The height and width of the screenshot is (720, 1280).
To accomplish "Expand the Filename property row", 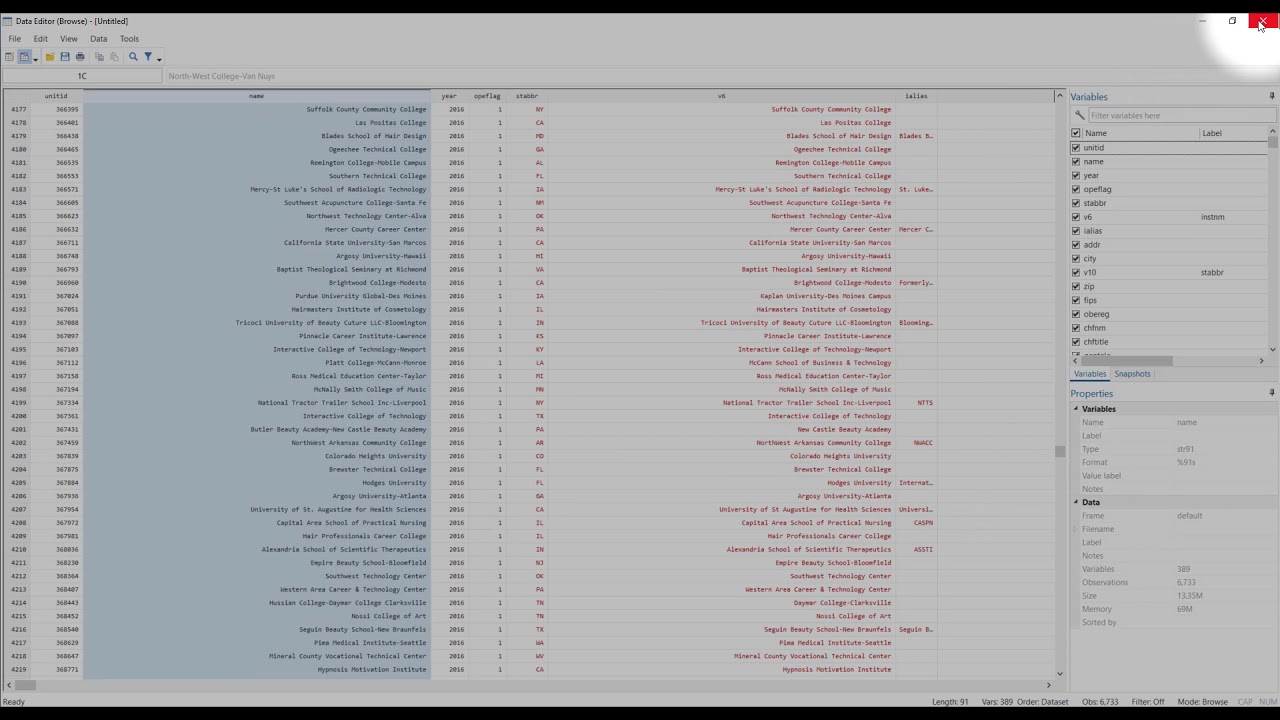I will 1076,529.
